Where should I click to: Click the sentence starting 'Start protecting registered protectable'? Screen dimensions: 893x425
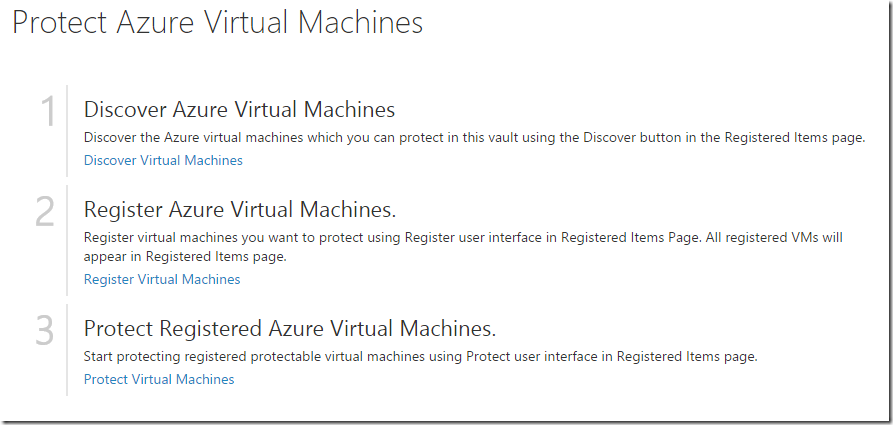(421, 357)
